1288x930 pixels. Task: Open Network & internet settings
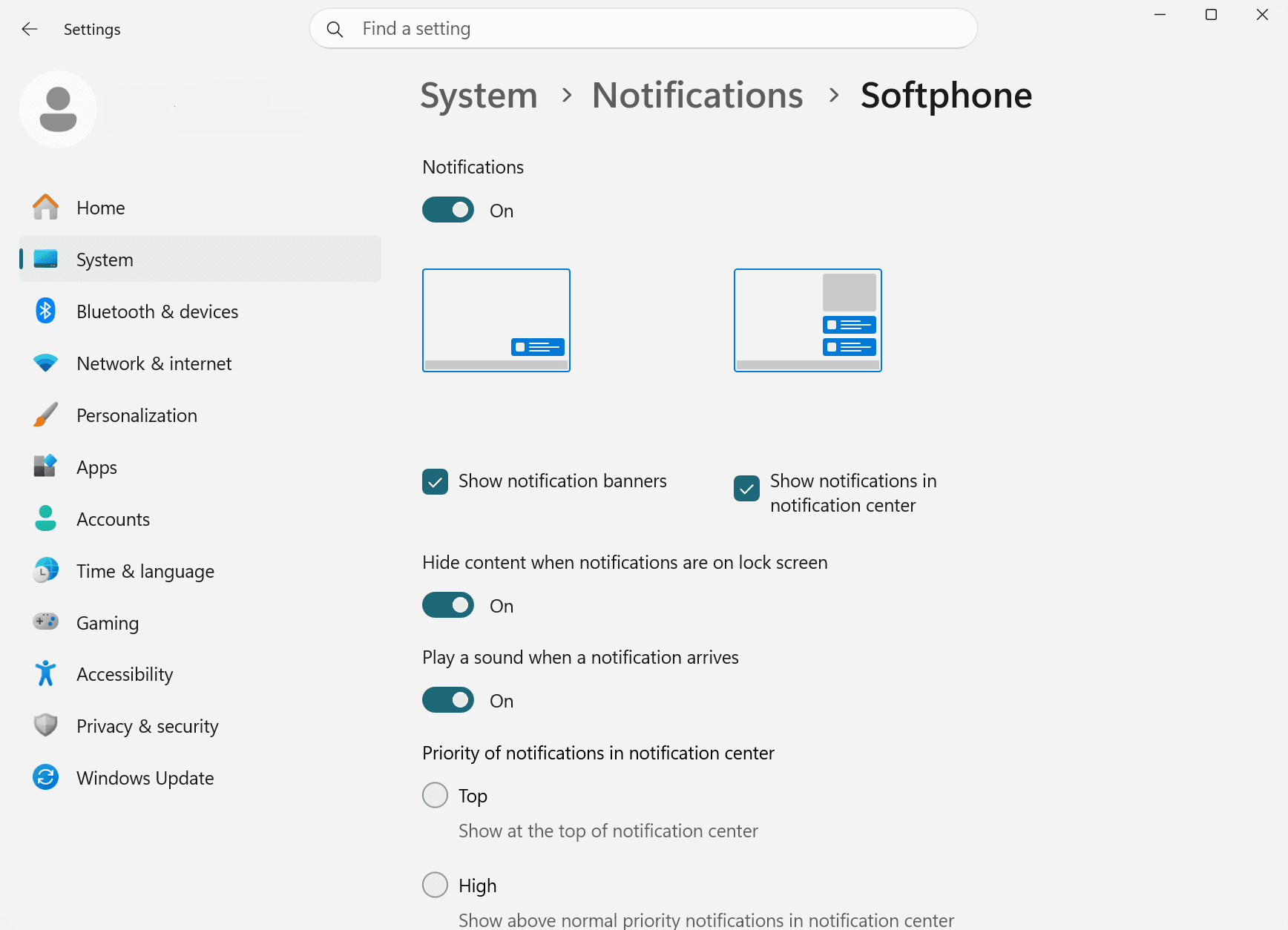click(200, 363)
